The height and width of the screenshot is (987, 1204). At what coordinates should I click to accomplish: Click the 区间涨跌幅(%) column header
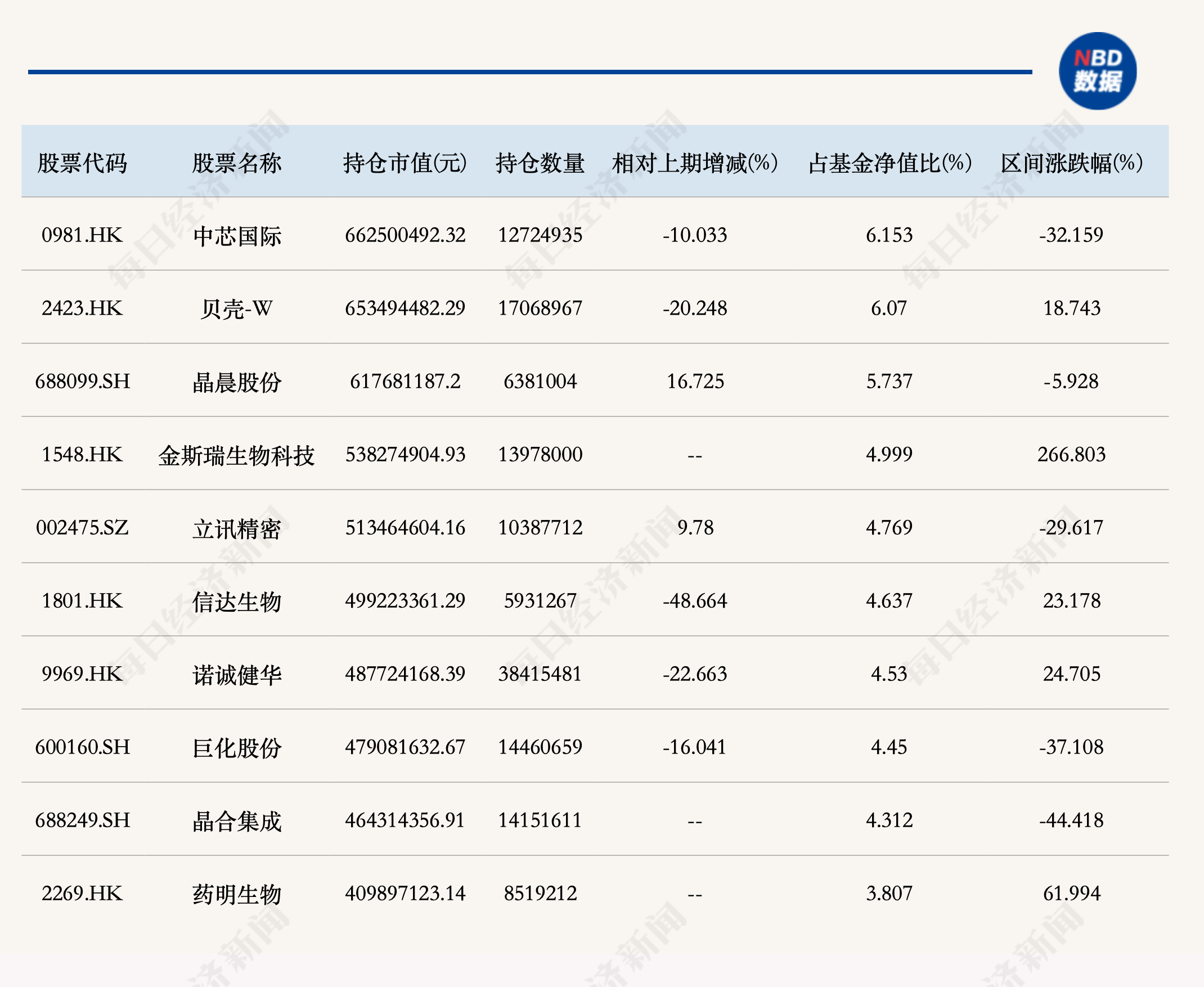click(1072, 163)
